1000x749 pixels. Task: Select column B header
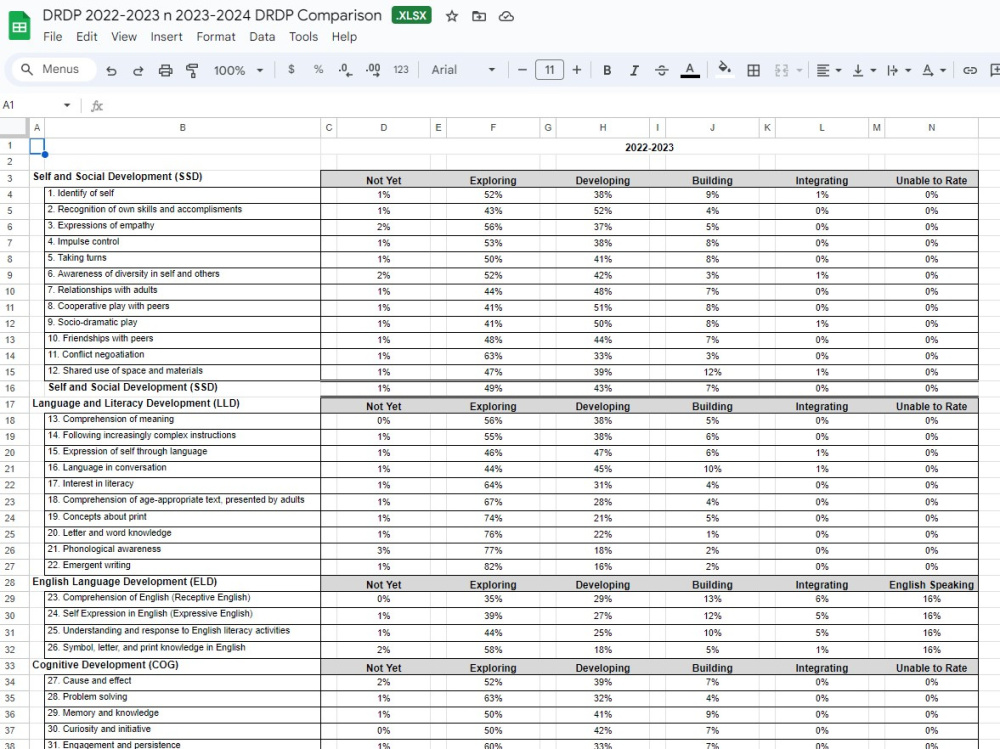click(x=182, y=128)
